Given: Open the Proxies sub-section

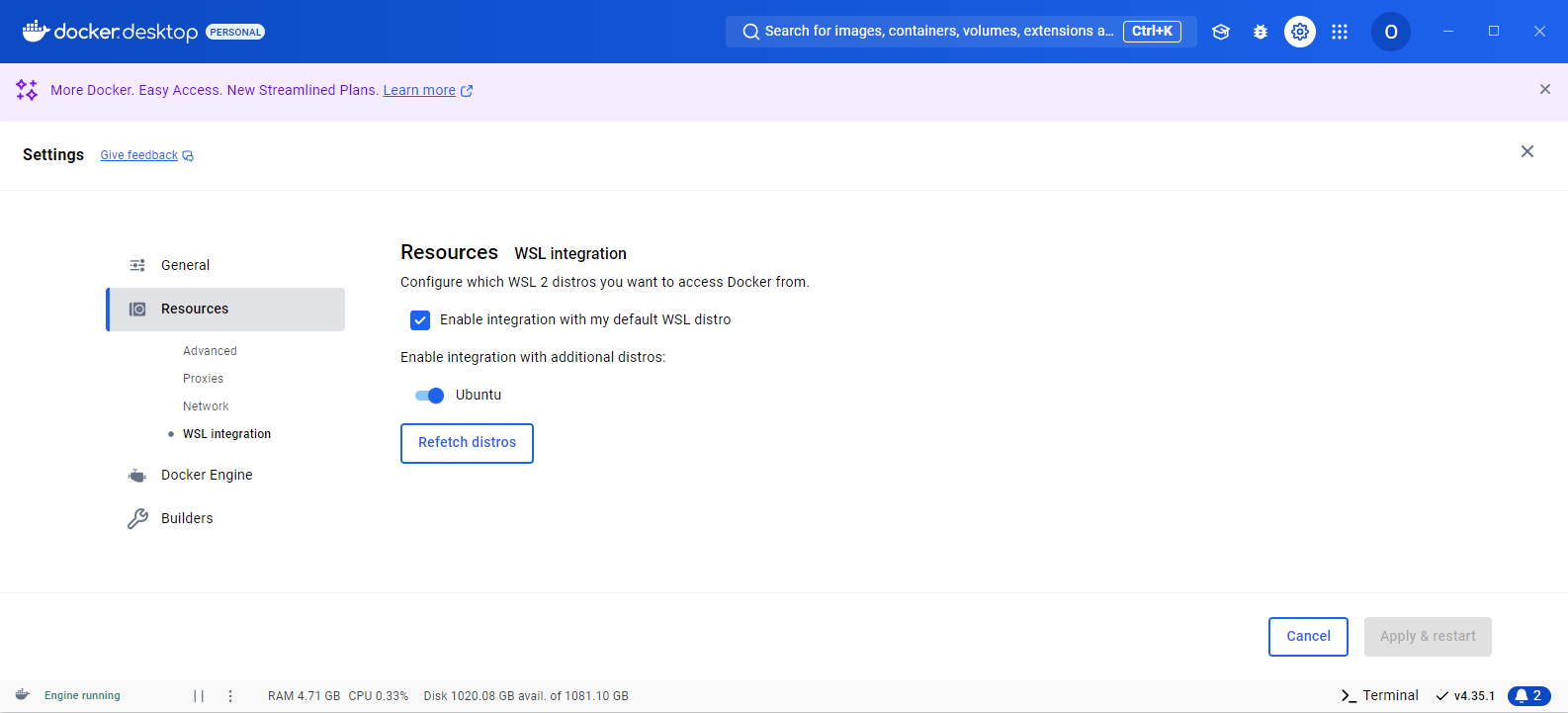Looking at the screenshot, I should [x=203, y=379].
